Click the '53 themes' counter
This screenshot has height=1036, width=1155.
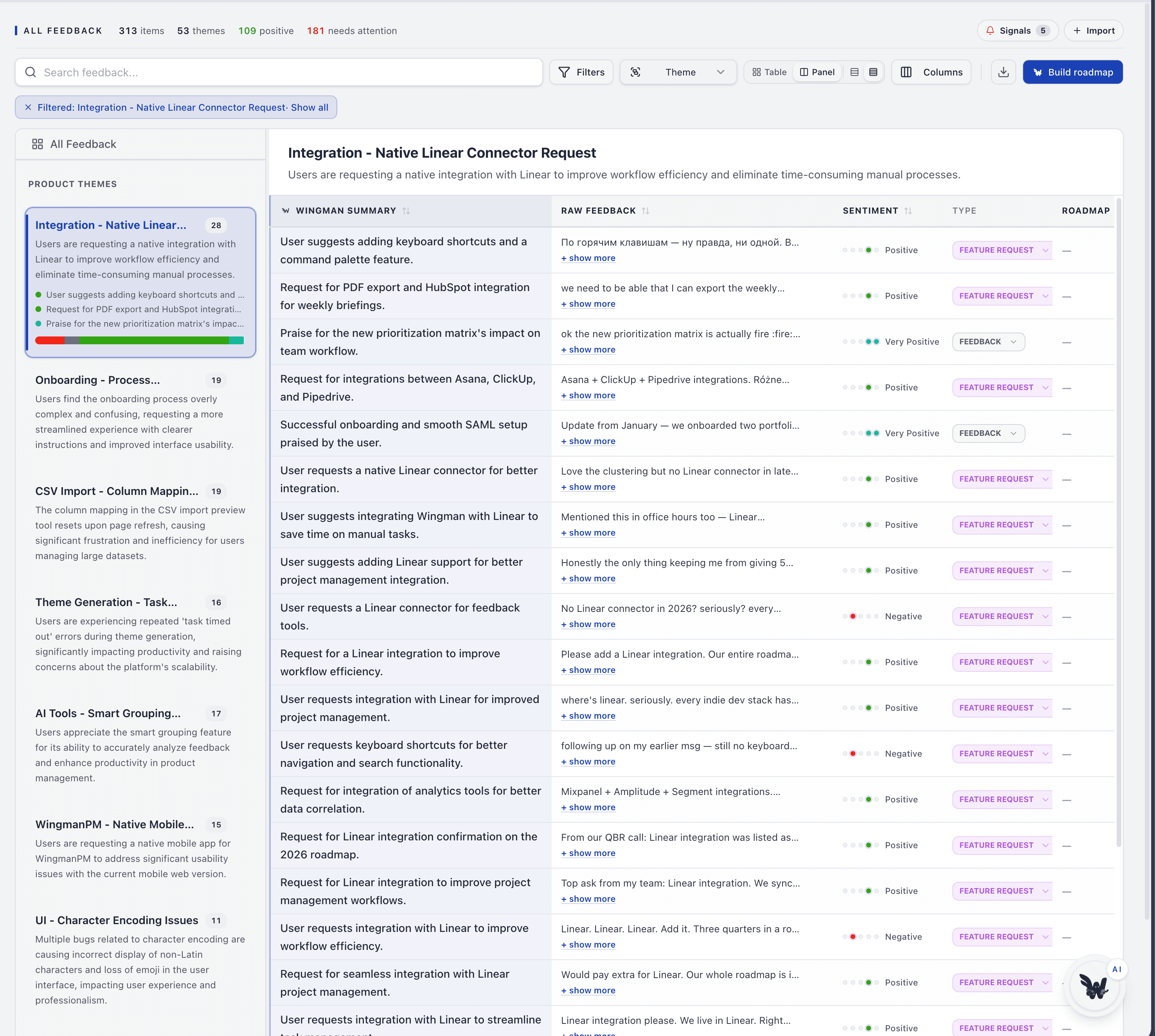point(201,31)
